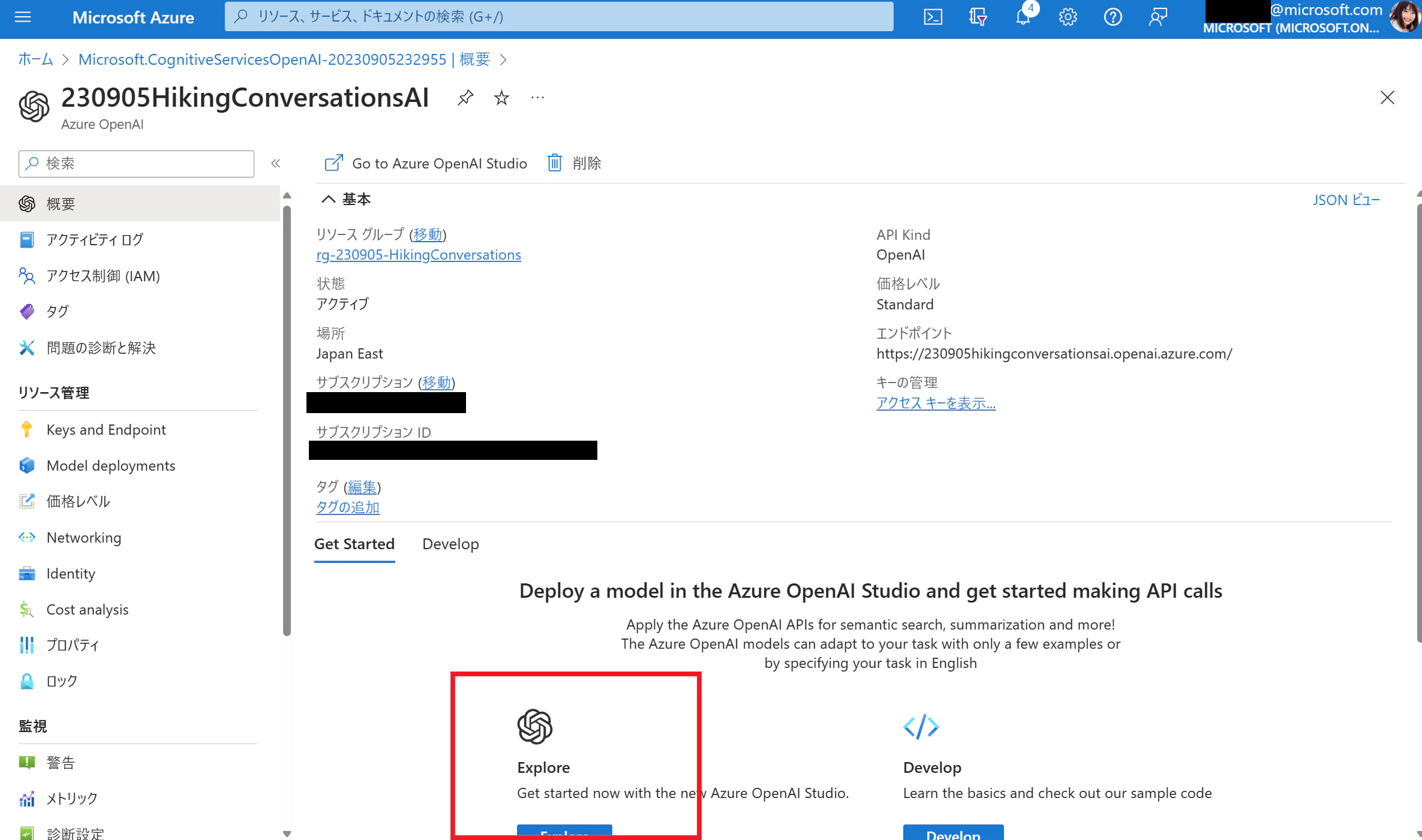Open directories and subscriptions filter icon
The image size is (1422, 840).
[x=978, y=17]
